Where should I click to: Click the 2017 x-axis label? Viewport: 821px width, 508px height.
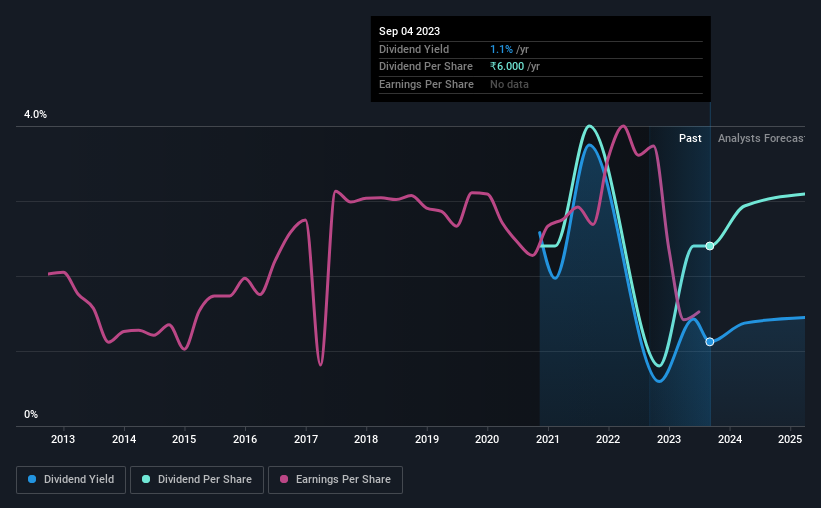(306, 439)
